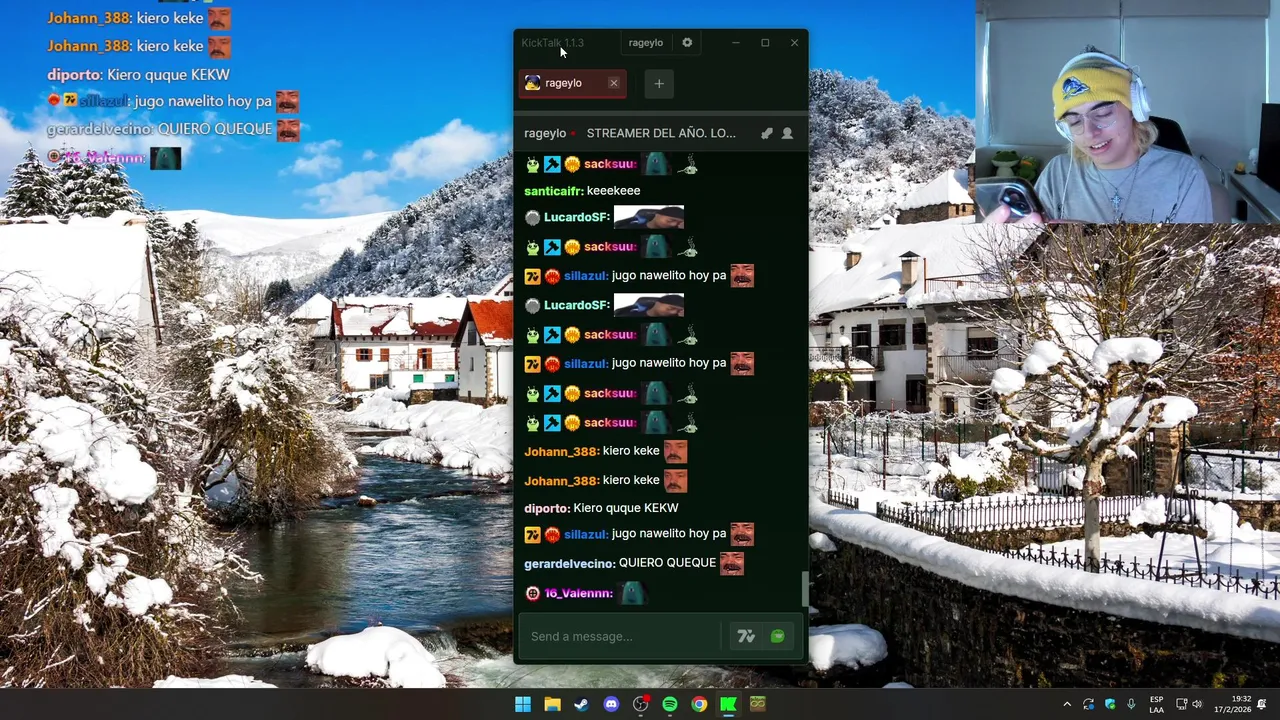The height and width of the screenshot is (720, 1280).
Task: Click the badge icon next to I6_Valennn
Action: (532, 594)
